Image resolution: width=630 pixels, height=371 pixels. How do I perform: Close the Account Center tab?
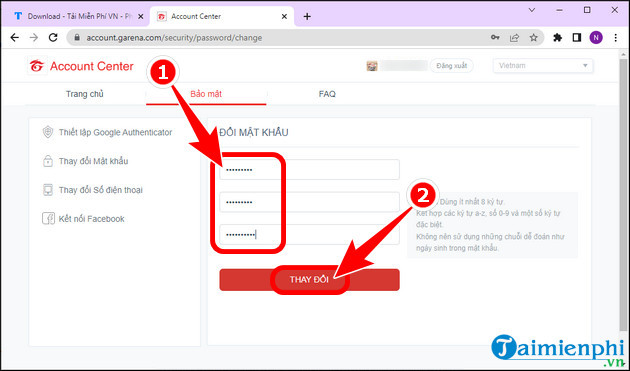[x=284, y=16]
